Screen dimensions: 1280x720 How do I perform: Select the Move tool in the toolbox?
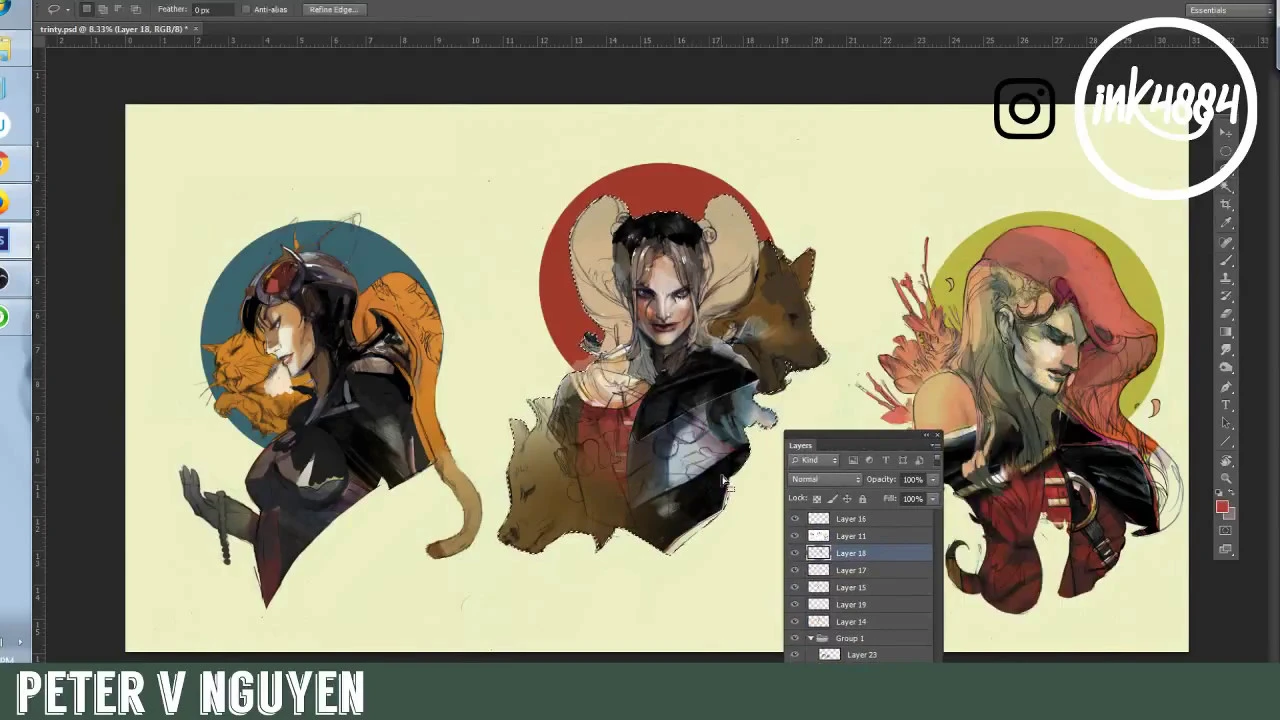pyautogui.click(x=1226, y=132)
